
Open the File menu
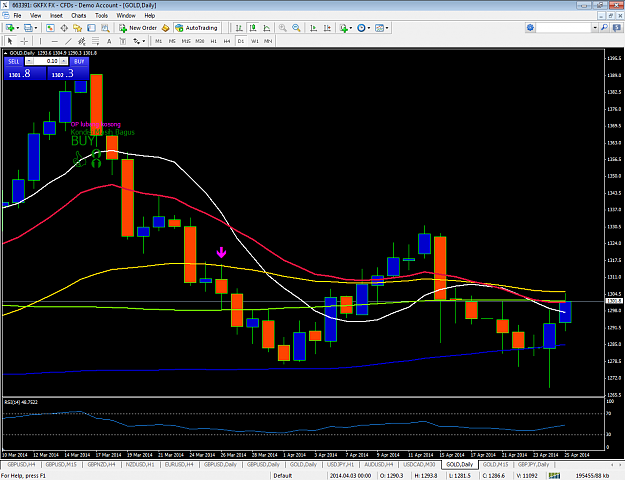point(17,16)
